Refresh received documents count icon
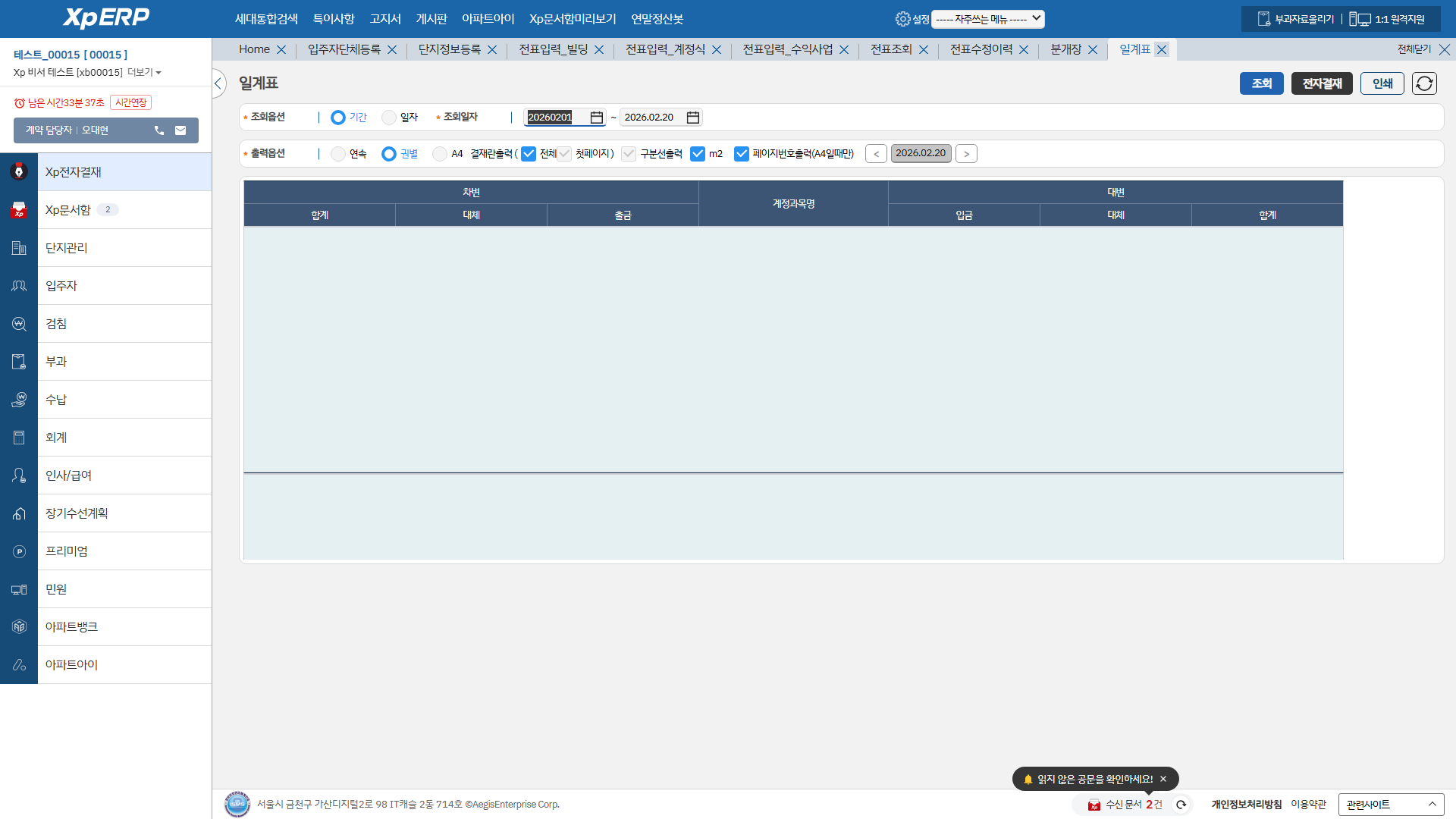This screenshot has width=1456, height=819. pyautogui.click(x=1181, y=805)
